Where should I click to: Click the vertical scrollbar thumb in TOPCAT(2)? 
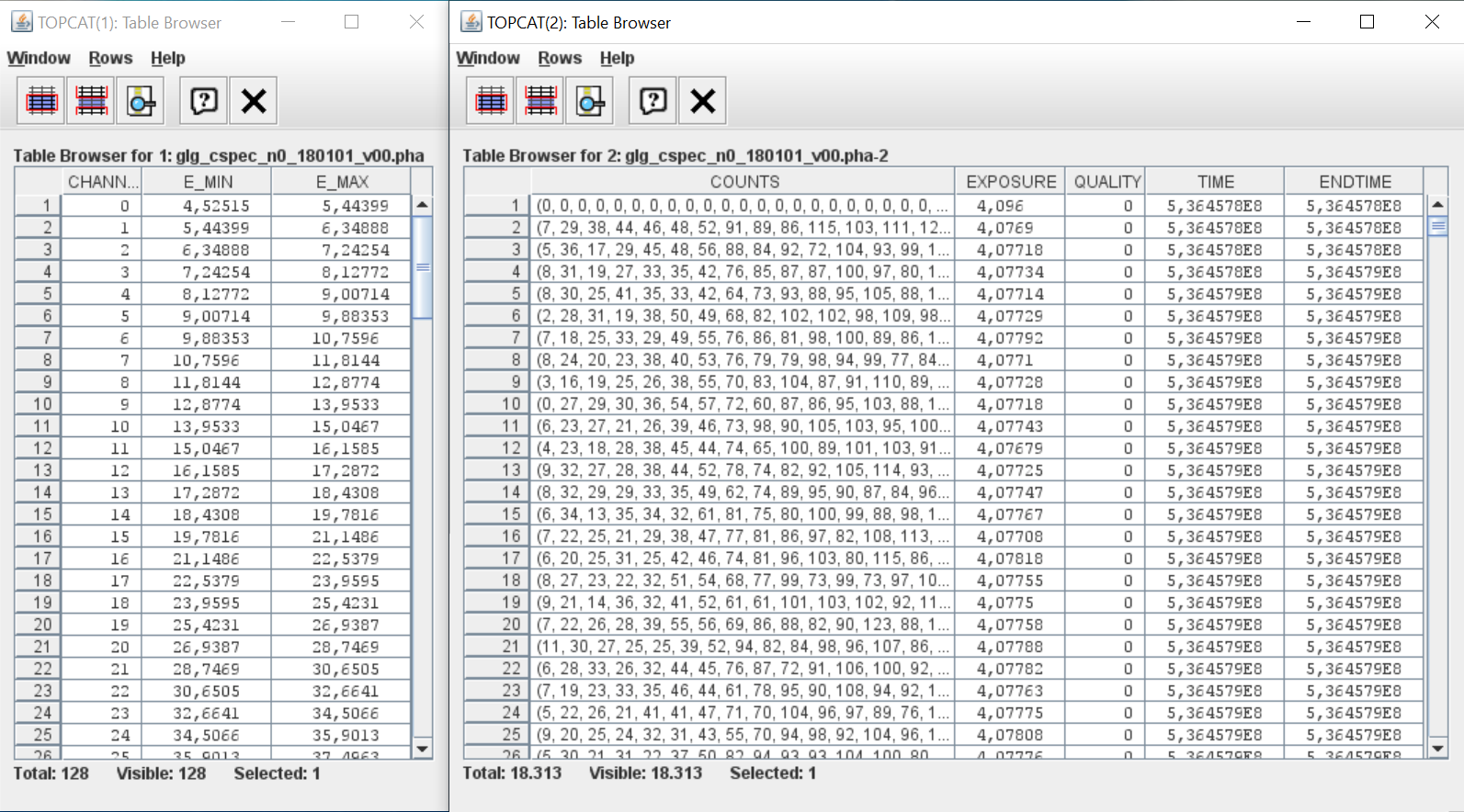tap(1438, 226)
